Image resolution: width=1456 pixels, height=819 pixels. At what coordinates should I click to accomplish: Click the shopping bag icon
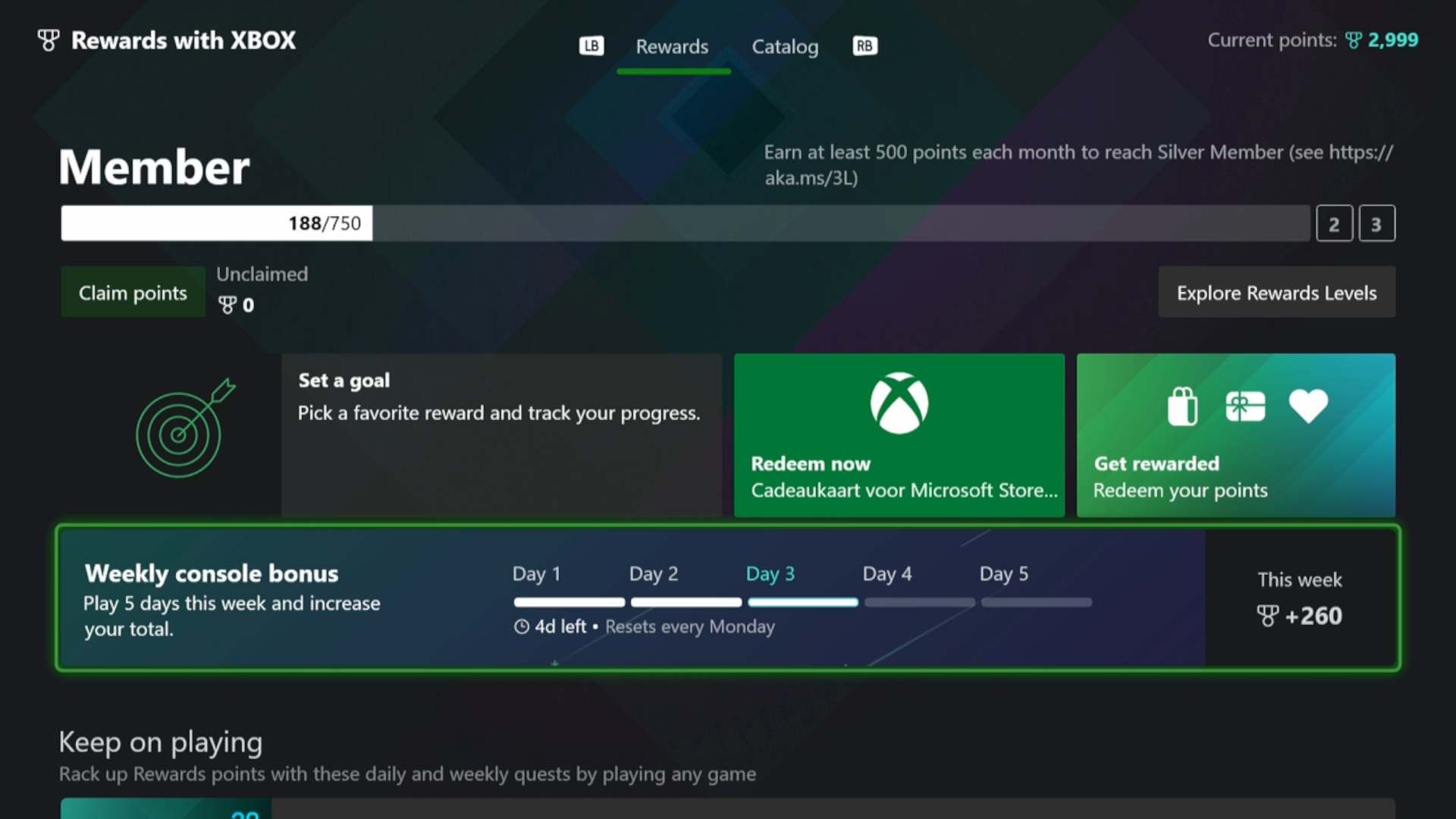1182,406
